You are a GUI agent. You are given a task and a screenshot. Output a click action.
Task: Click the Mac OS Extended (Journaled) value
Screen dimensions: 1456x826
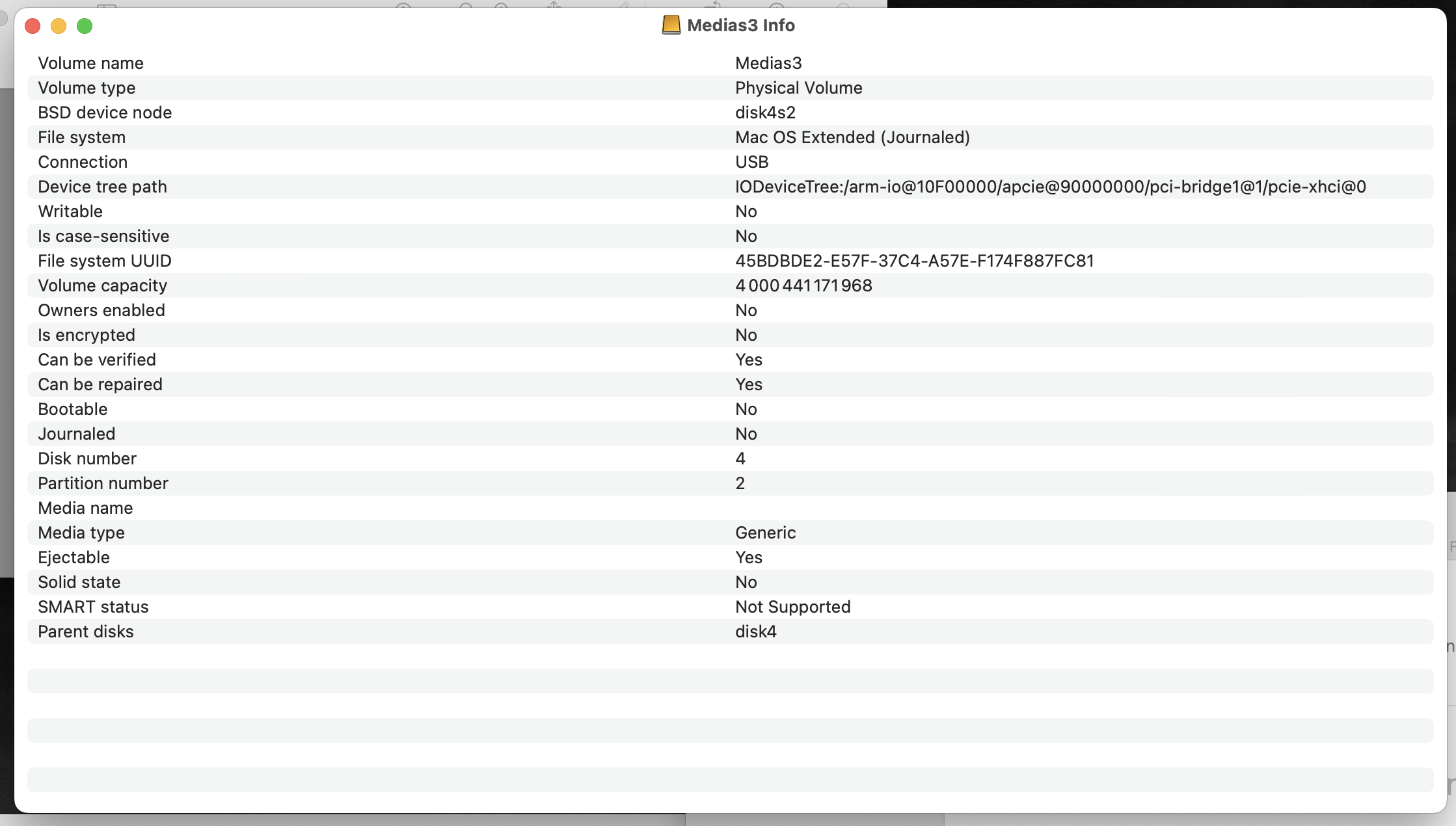point(852,137)
